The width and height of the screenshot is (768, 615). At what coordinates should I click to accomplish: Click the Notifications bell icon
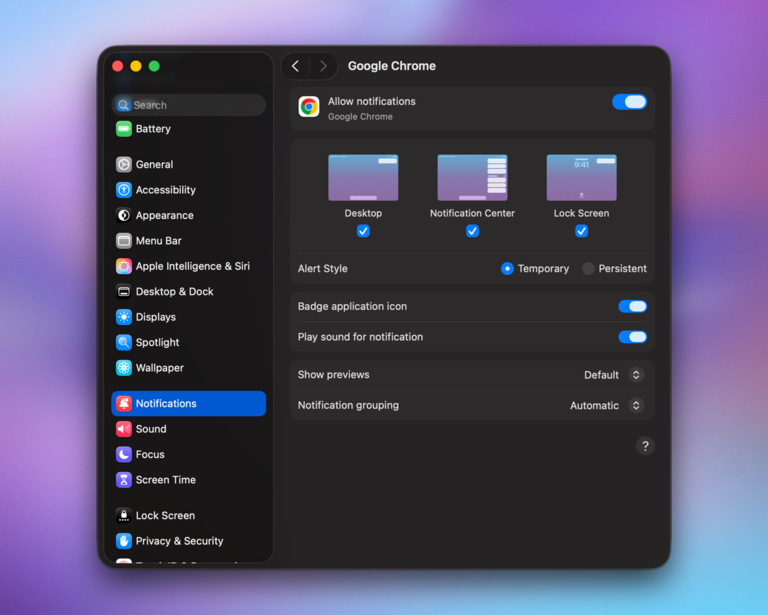123,403
